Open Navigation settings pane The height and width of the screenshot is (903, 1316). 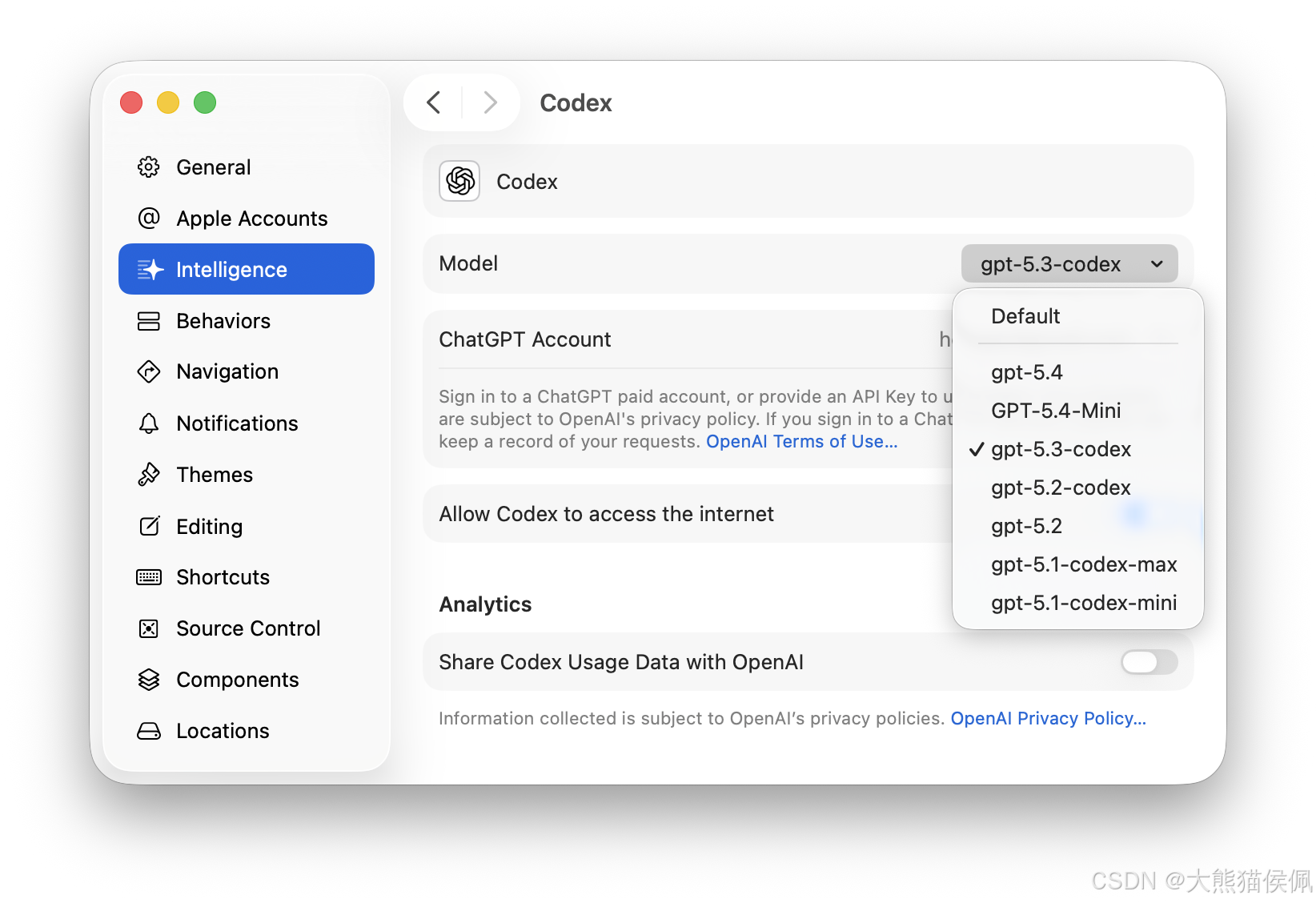[247, 371]
